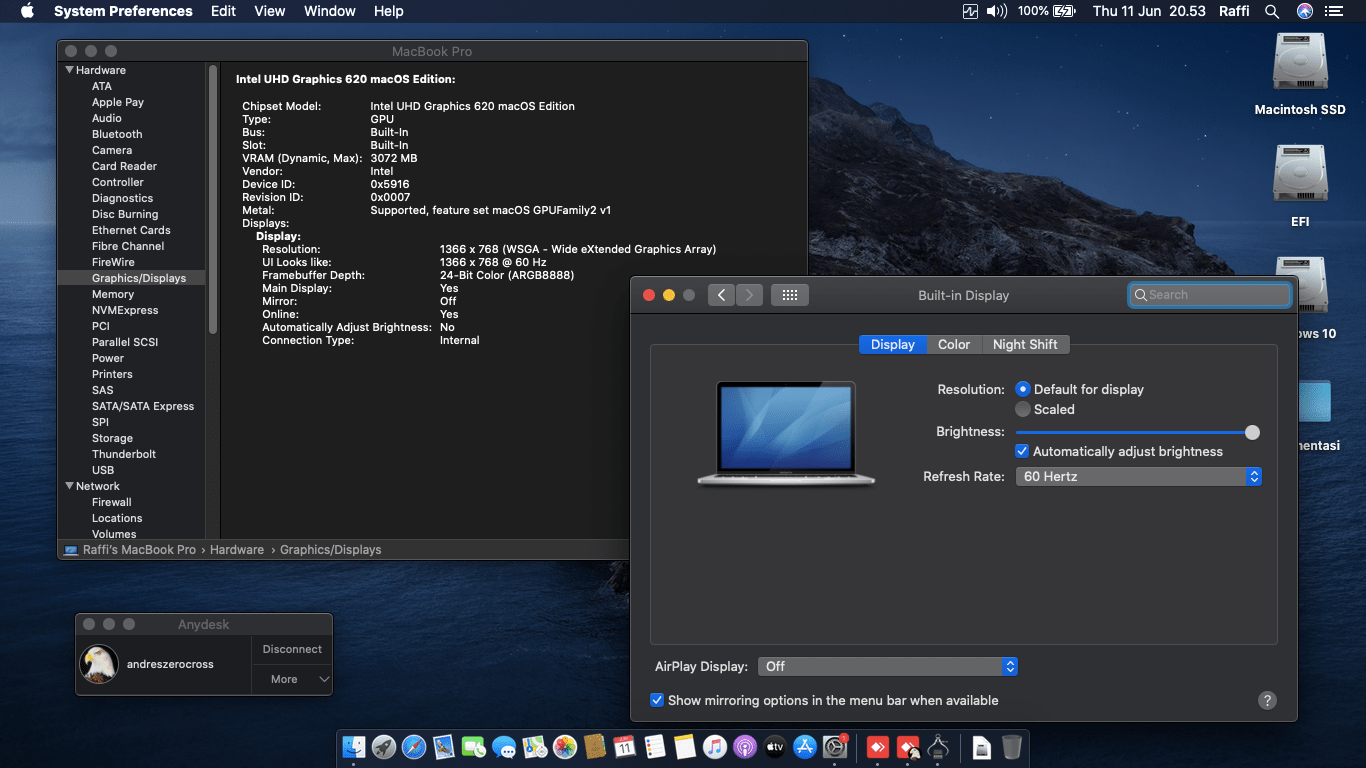This screenshot has width=1366, height=768.
Task: Toggle Automatically adjust brightness checkbox
Action: pyautogui.click(x=1022, y=451)
